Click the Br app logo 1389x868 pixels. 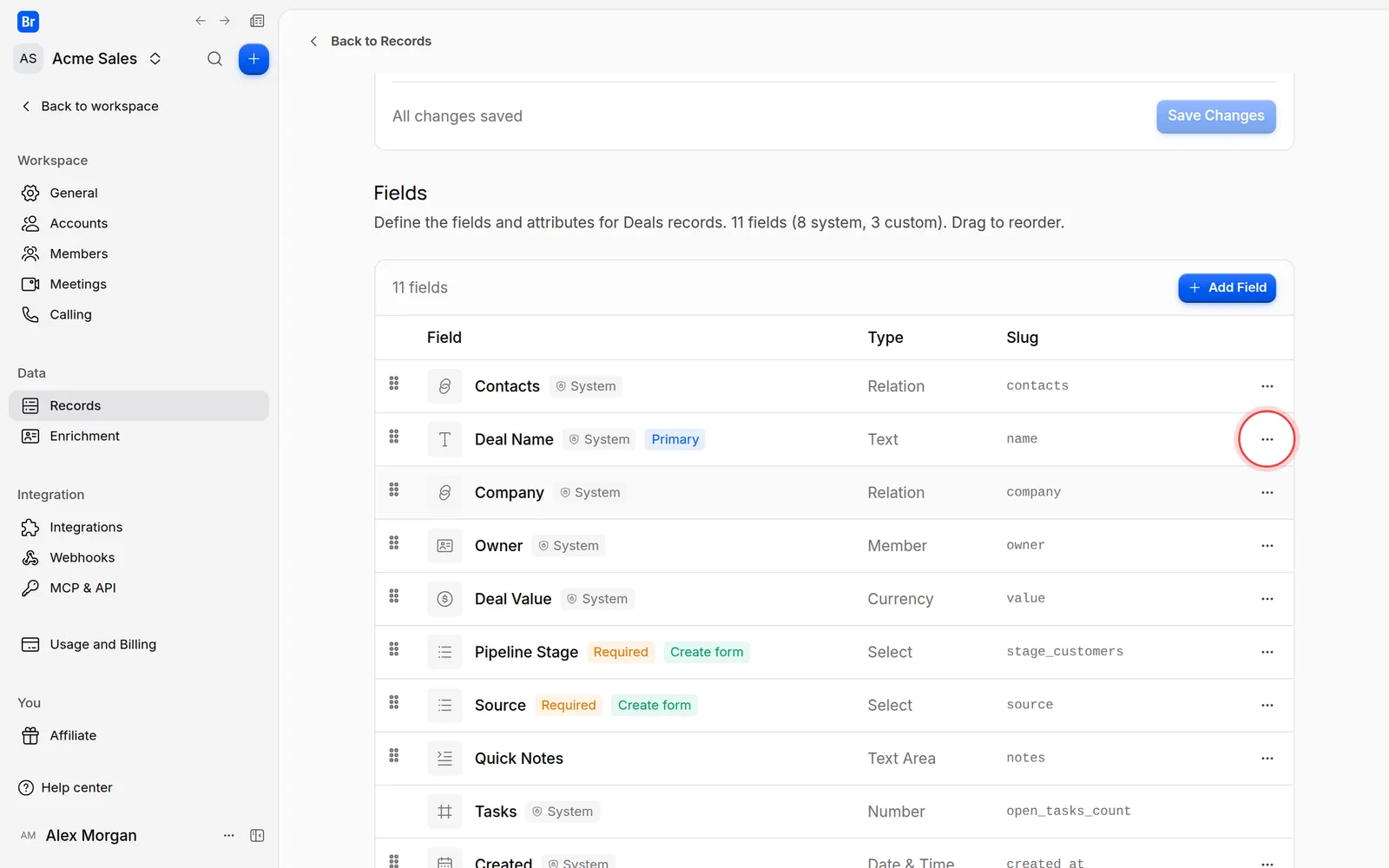(28, 22)
